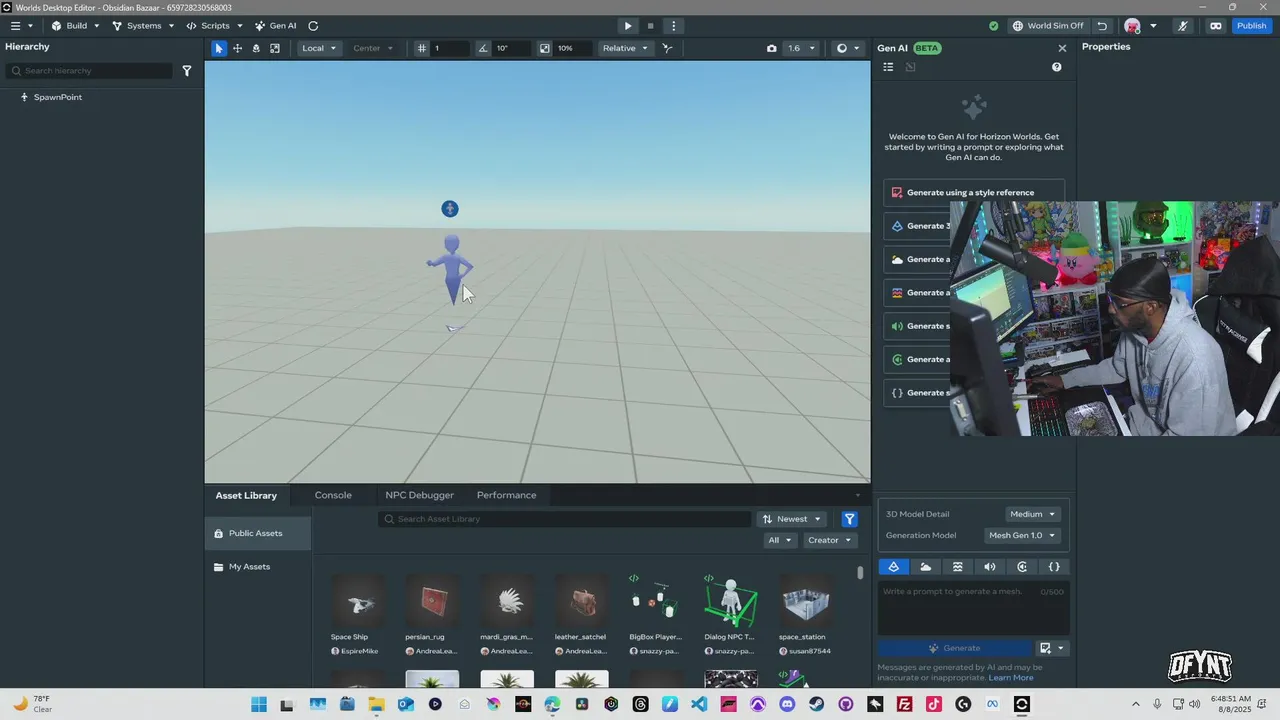Select the Rotate gizmo tool
This screenshot has width=1280, height=720.
point(256,48)
